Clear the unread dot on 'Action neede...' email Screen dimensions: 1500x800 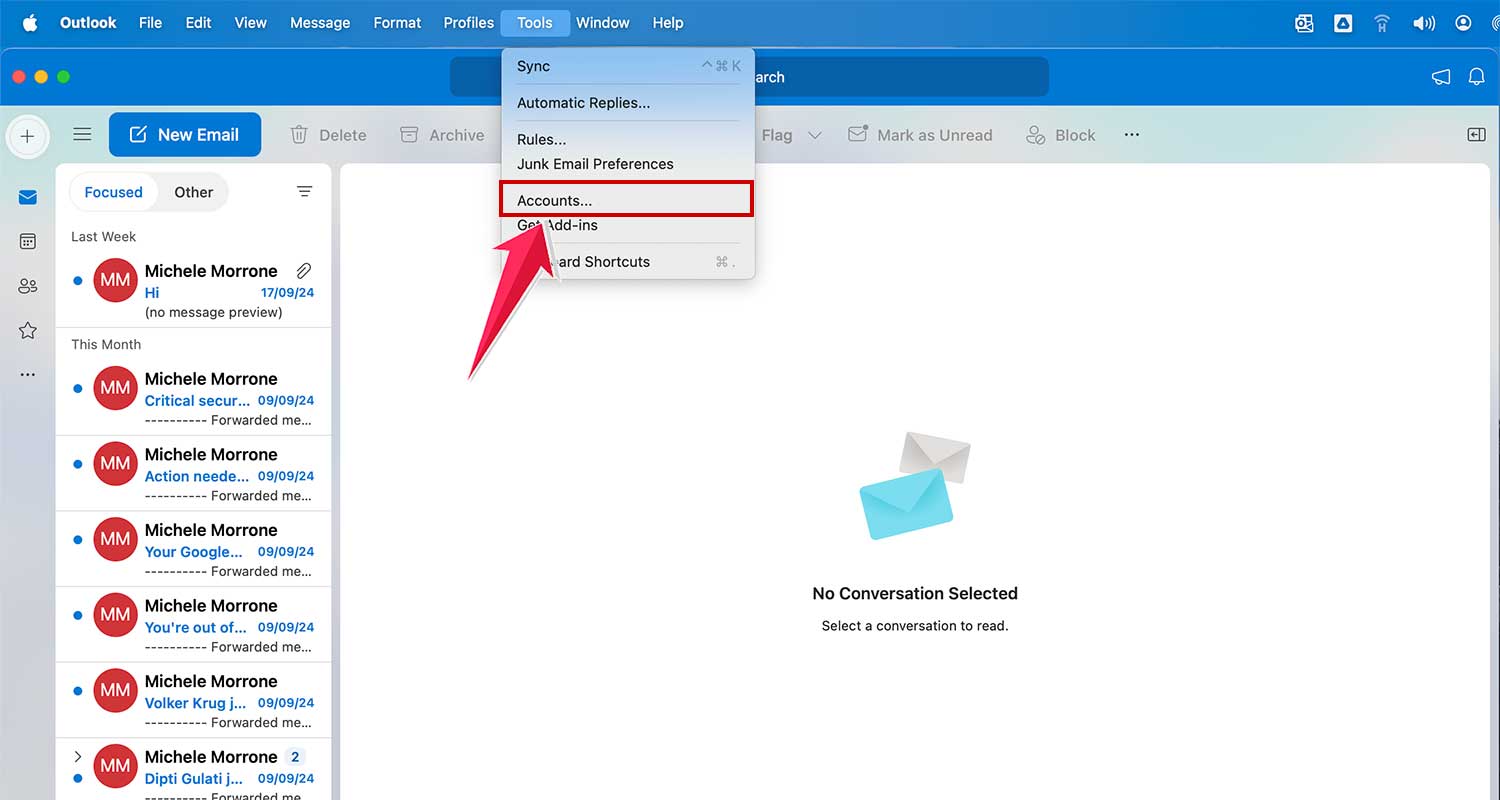(78, 463)
